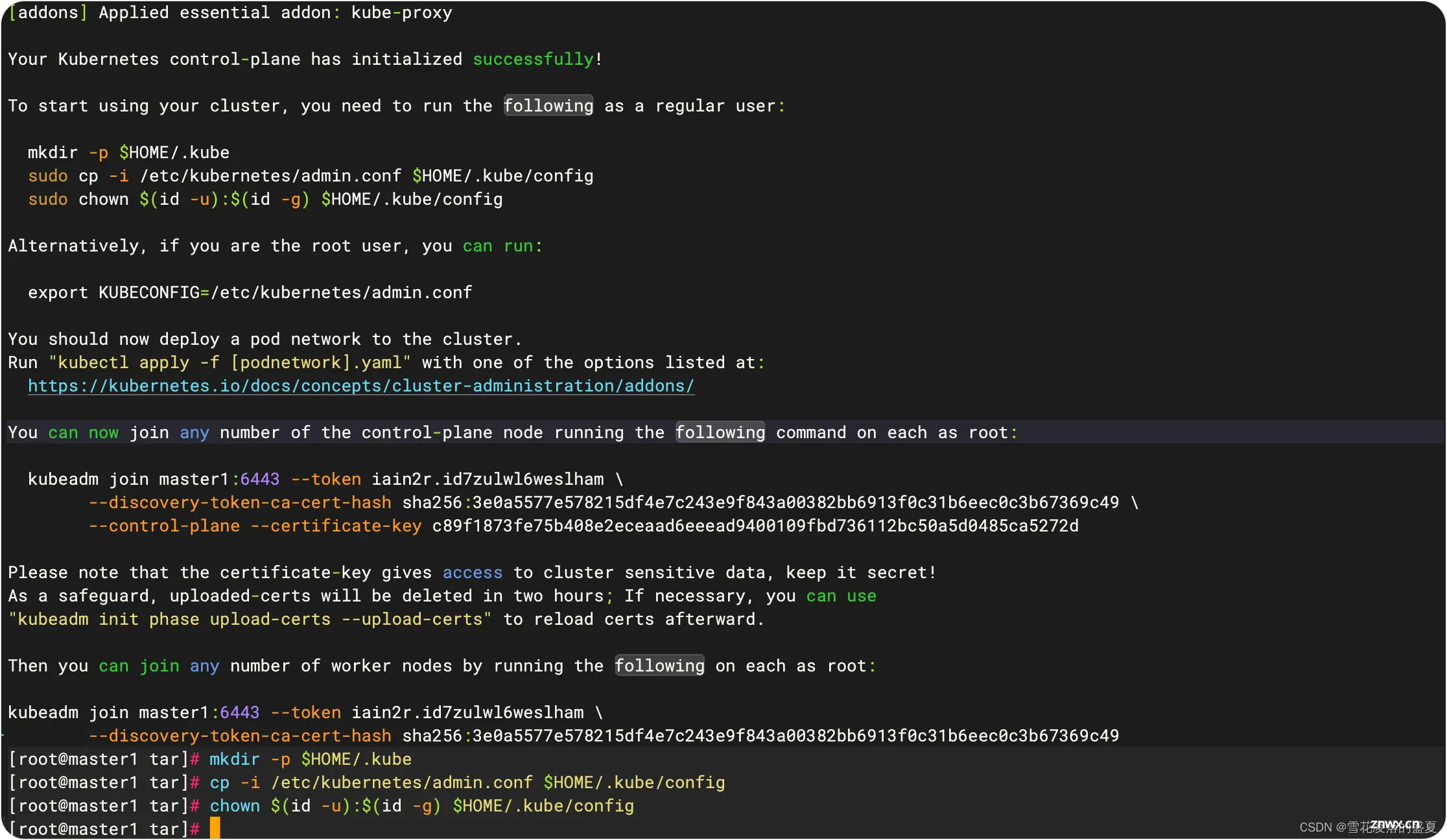The image size is (1447, 840).
Task: Click the 'CSDN @' author credit text
Action: pos(1368,827)
